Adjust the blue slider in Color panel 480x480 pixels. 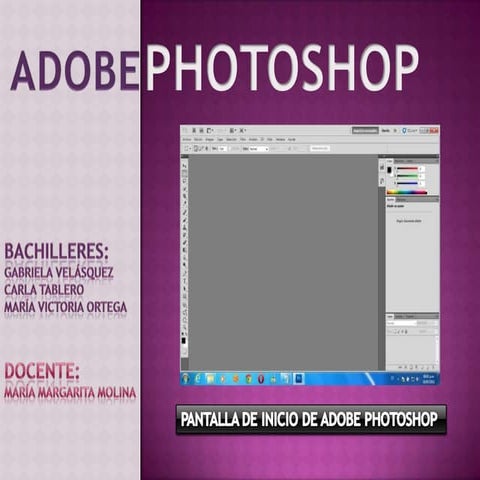(407, 183)
